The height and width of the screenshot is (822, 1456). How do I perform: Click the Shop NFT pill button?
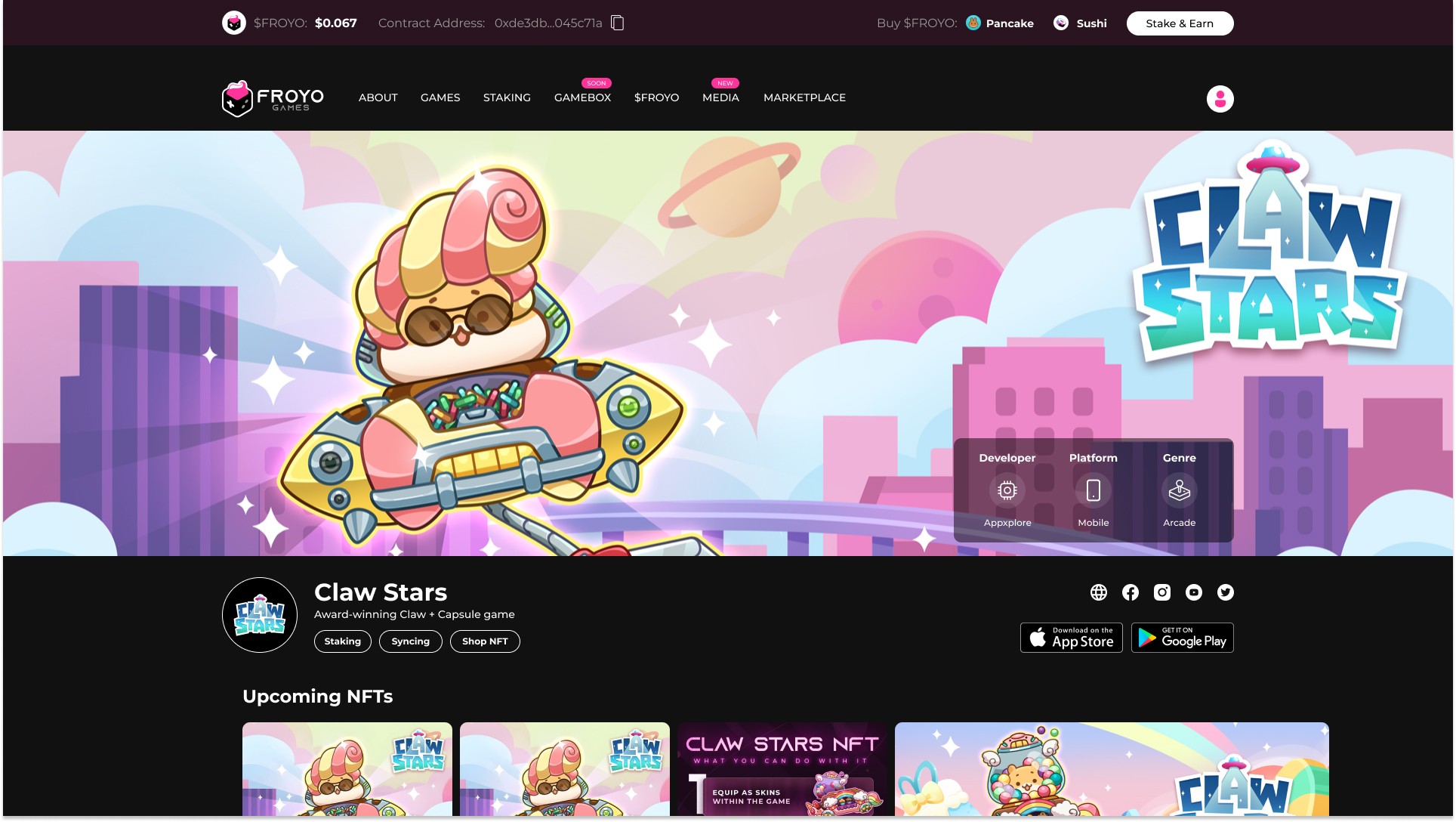coord(485,641)
